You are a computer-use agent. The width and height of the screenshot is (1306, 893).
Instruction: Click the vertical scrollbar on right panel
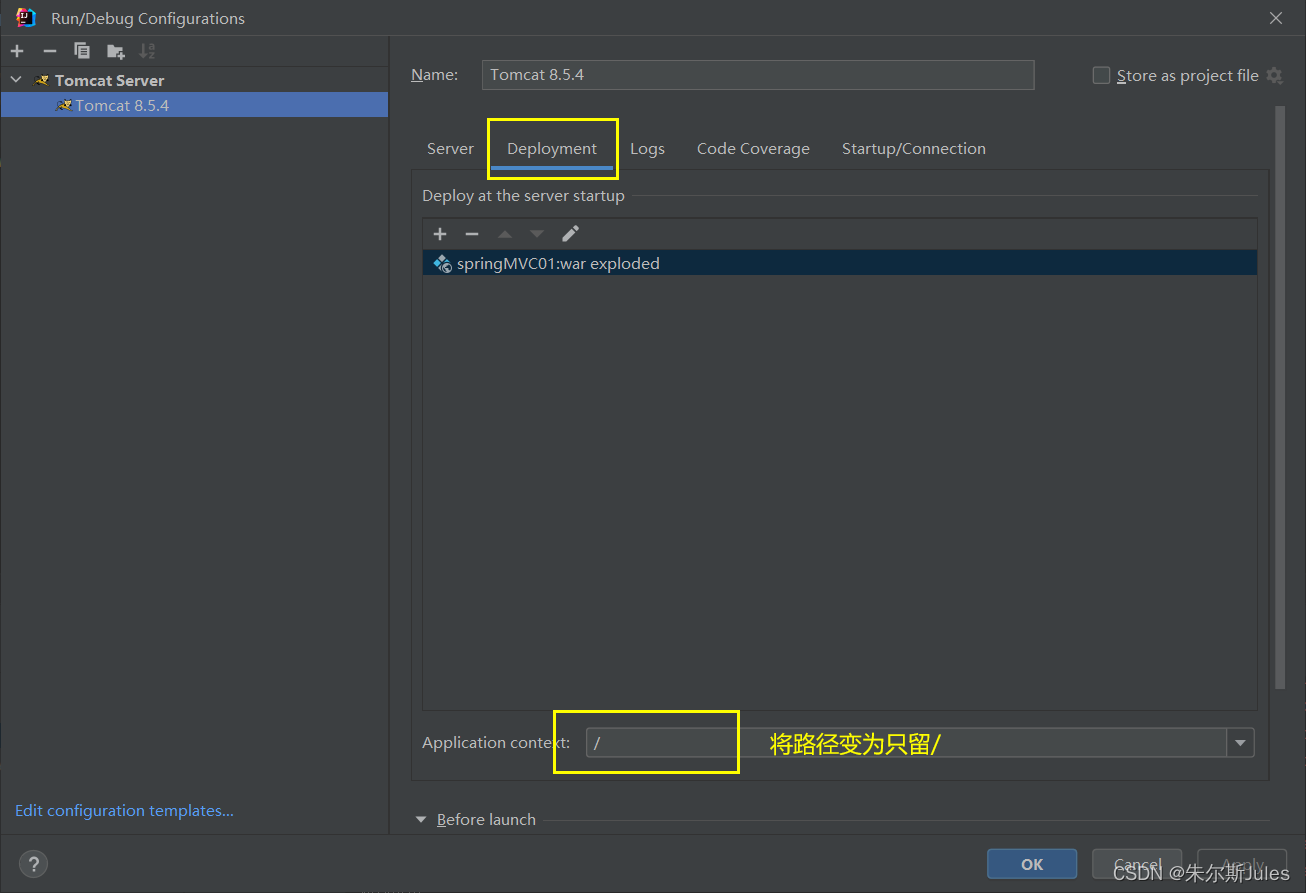(1280, 397)
